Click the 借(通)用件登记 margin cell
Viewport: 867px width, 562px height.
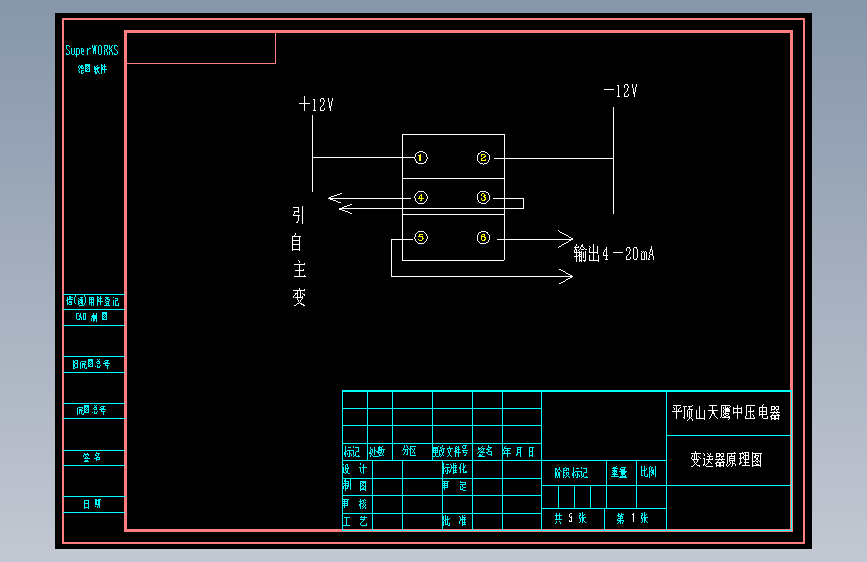coord(93,301)
